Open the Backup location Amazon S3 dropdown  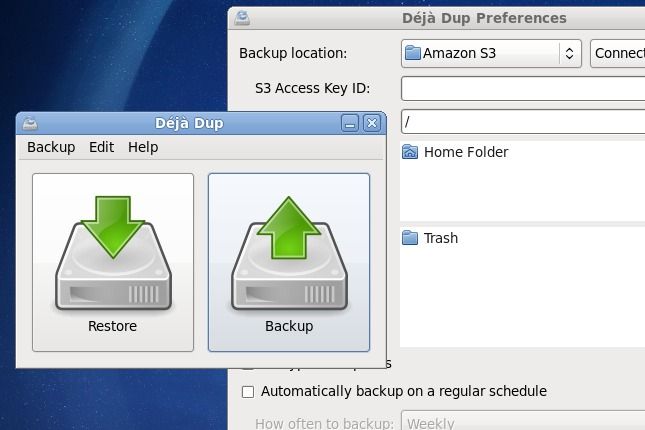(491, 53)
